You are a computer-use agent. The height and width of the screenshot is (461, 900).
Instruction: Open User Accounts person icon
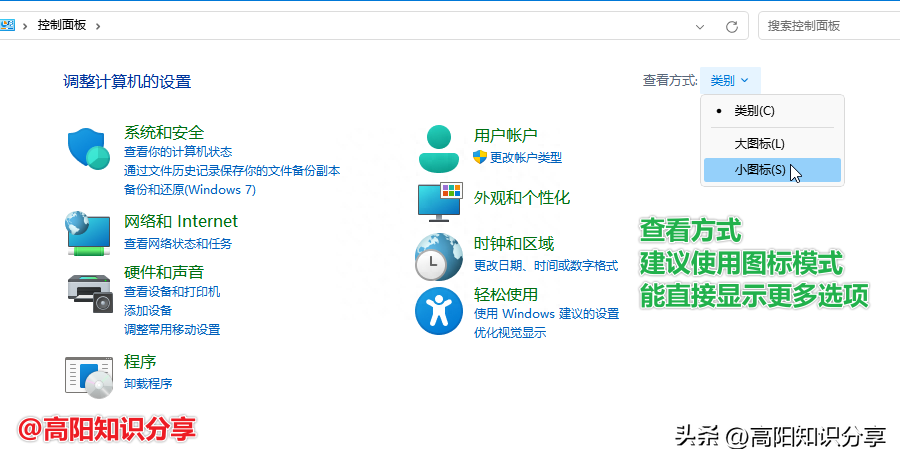pos(439,148)
